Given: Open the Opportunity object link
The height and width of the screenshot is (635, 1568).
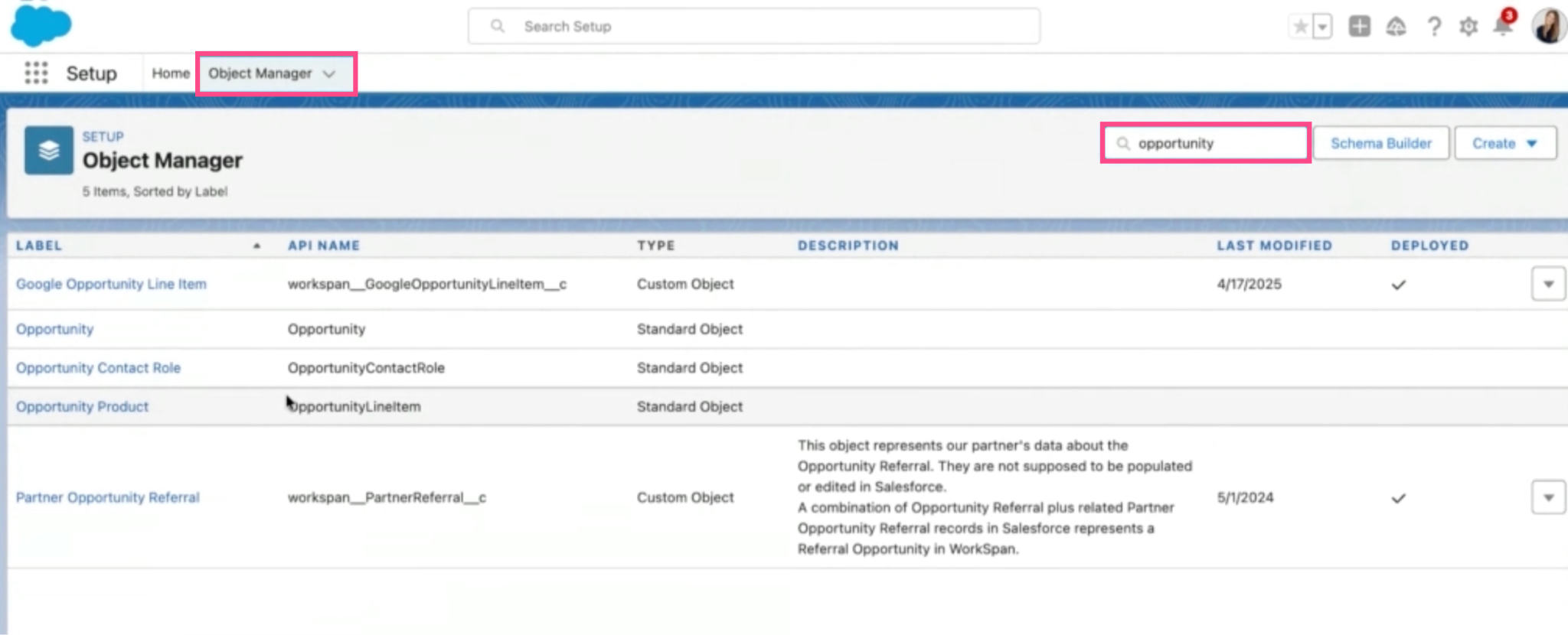Looking at the screenshot, I should [x=54, y=329].
